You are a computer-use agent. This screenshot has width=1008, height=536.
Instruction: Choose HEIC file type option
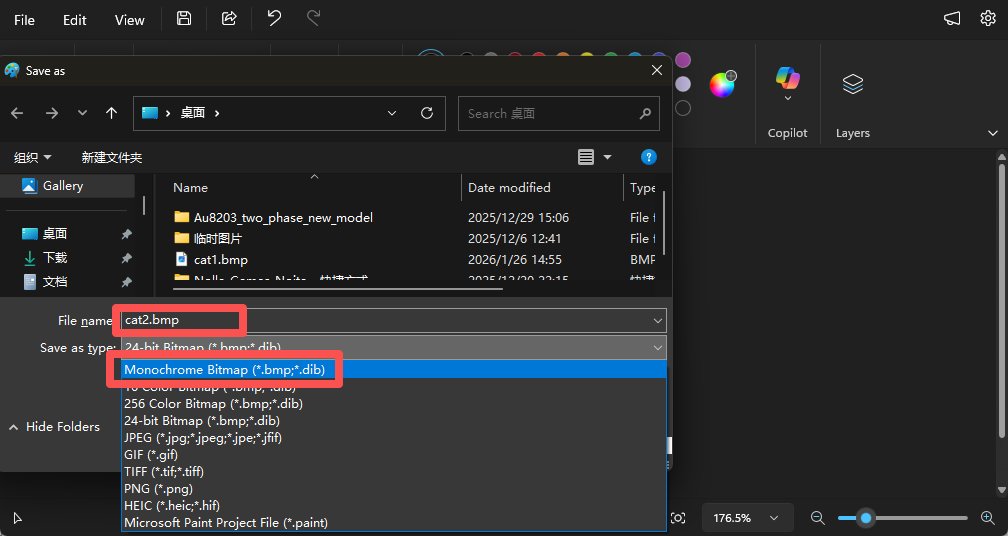[394, 506]
